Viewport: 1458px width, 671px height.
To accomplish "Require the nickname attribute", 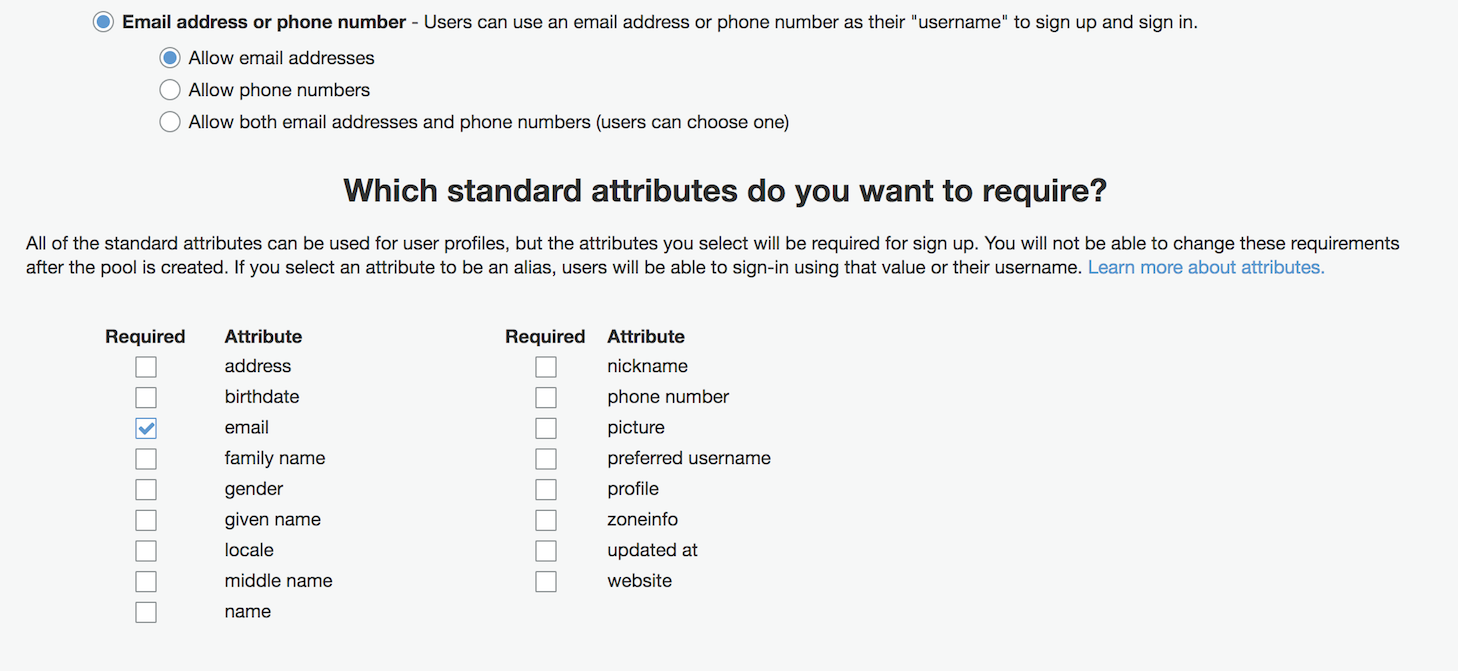I will tap(545, 366).
